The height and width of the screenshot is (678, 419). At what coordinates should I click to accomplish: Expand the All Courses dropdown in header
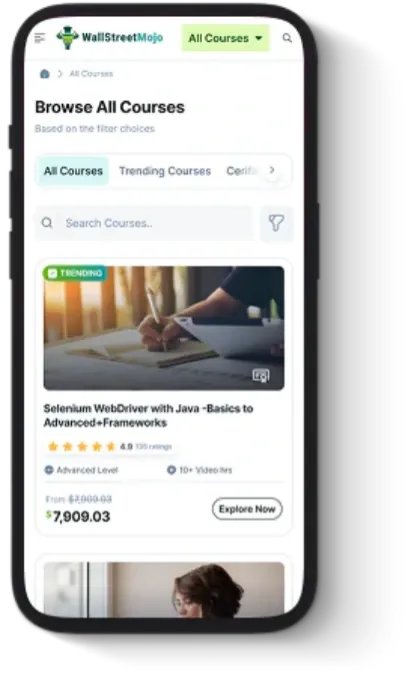coord(225,38)
